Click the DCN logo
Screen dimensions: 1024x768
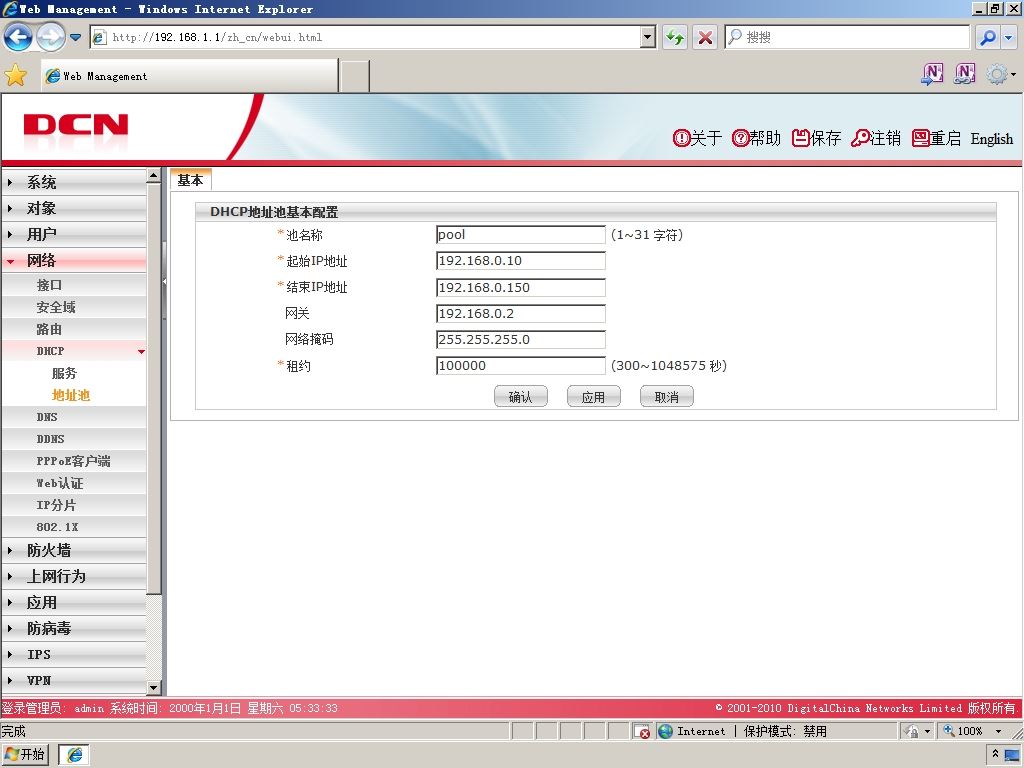tap(76, 125)
